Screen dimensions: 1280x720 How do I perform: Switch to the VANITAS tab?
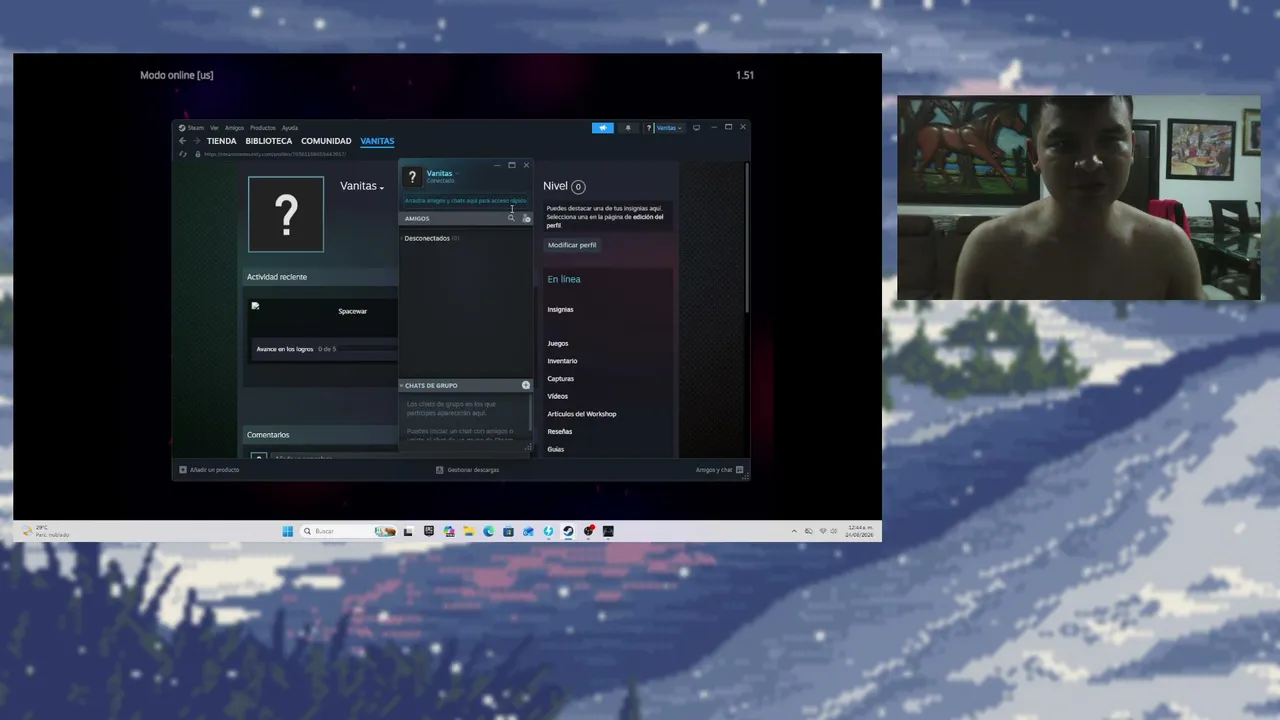tap(377, 141)
